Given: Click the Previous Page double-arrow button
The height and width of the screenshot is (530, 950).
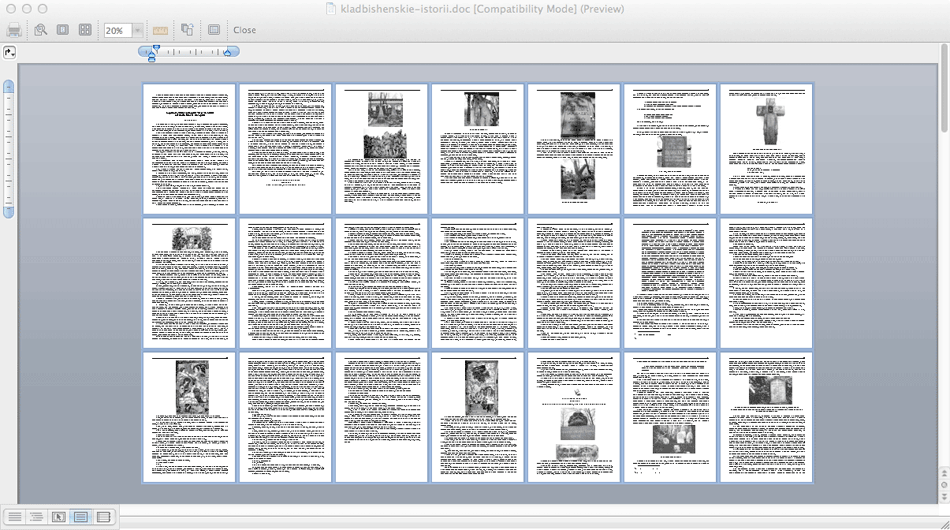Looking at the screenshot, I should click(x=944, y=473).
